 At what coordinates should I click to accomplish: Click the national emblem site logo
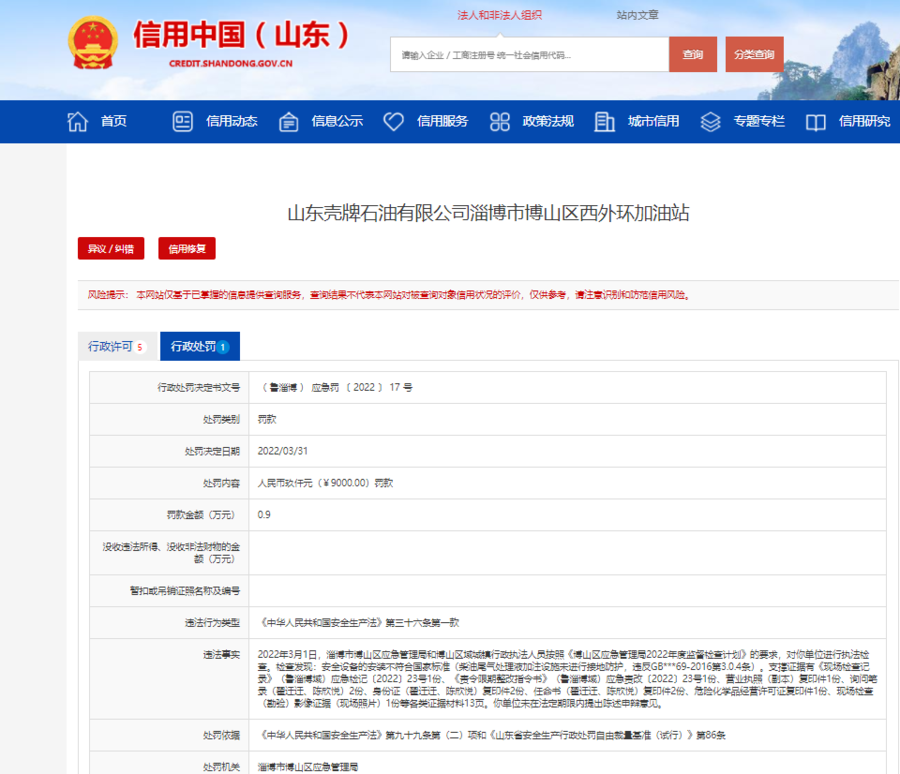(92, 45)
